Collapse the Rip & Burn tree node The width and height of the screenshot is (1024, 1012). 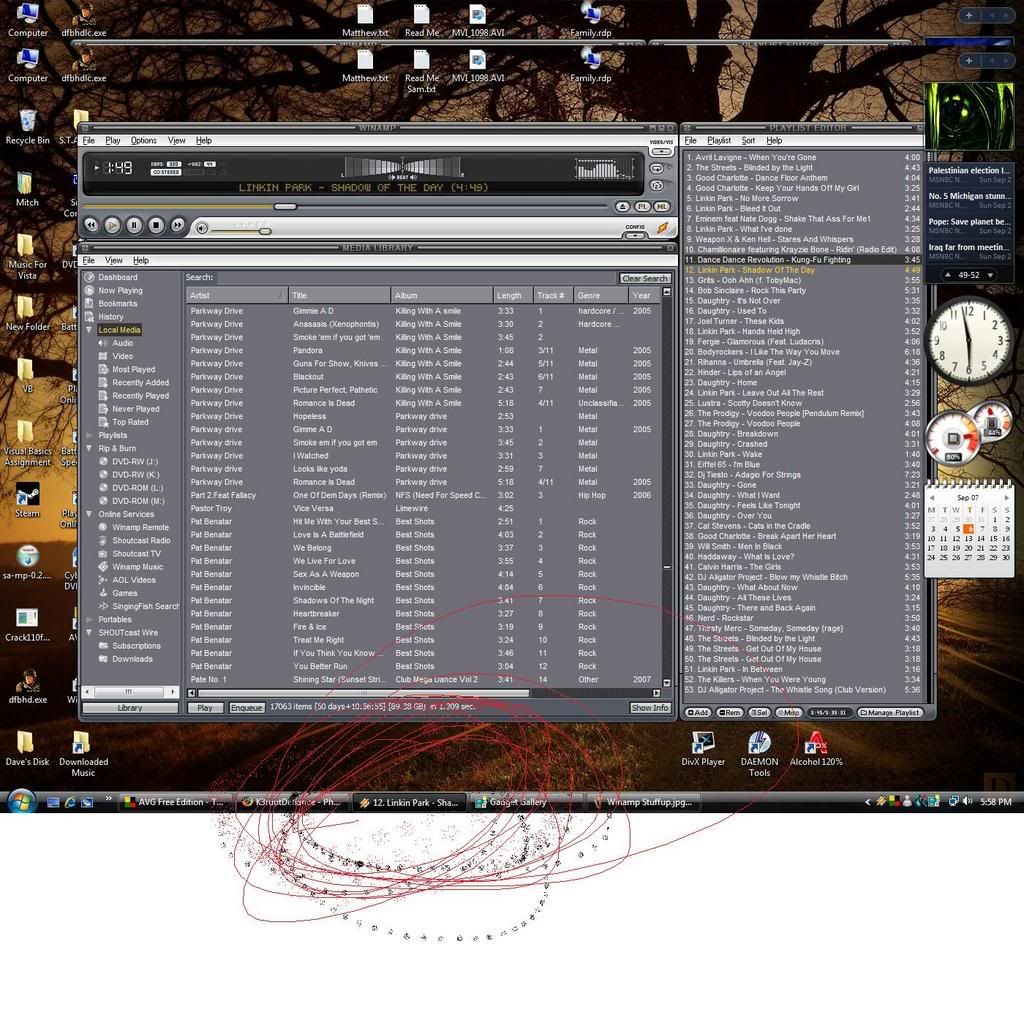point(89,449)
